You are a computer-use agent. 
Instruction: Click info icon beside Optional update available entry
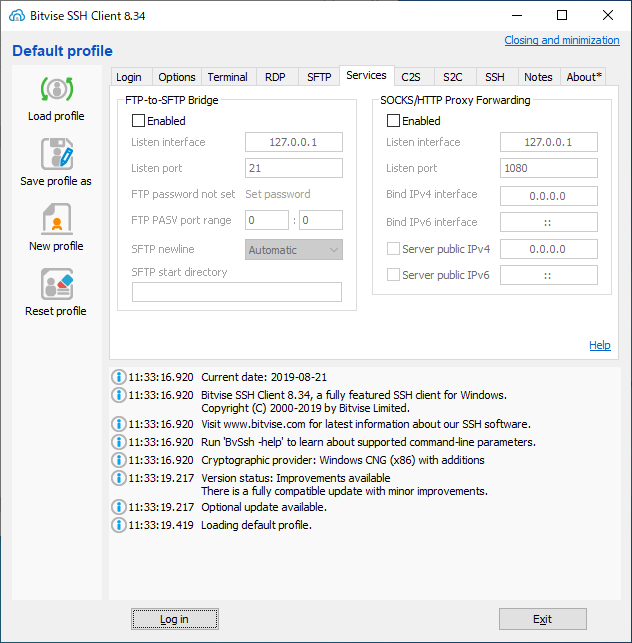tap(119, 507)
